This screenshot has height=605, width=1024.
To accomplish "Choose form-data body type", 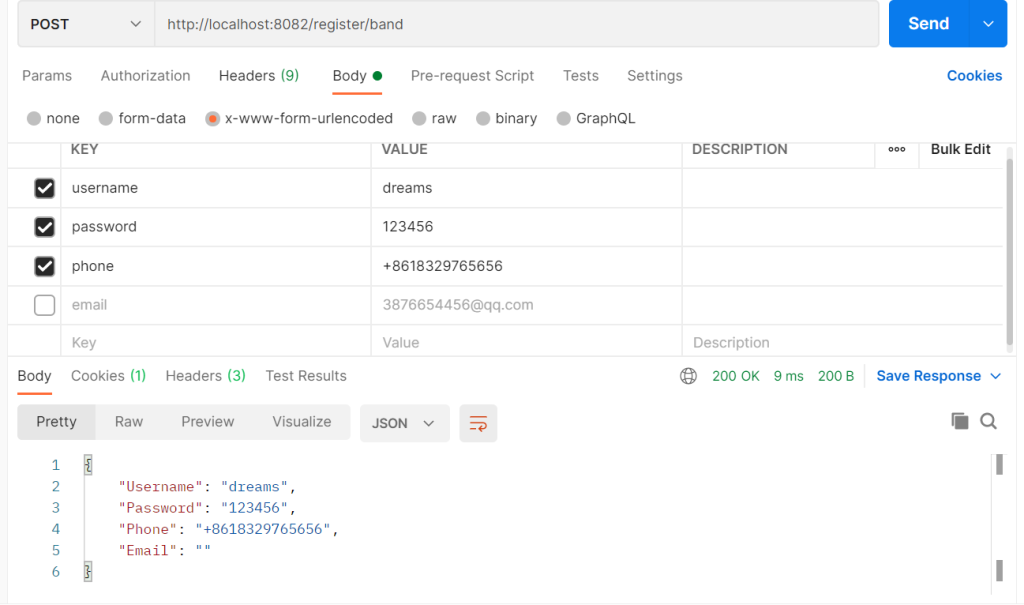I will pyautogui.click(x=106, y=118).
